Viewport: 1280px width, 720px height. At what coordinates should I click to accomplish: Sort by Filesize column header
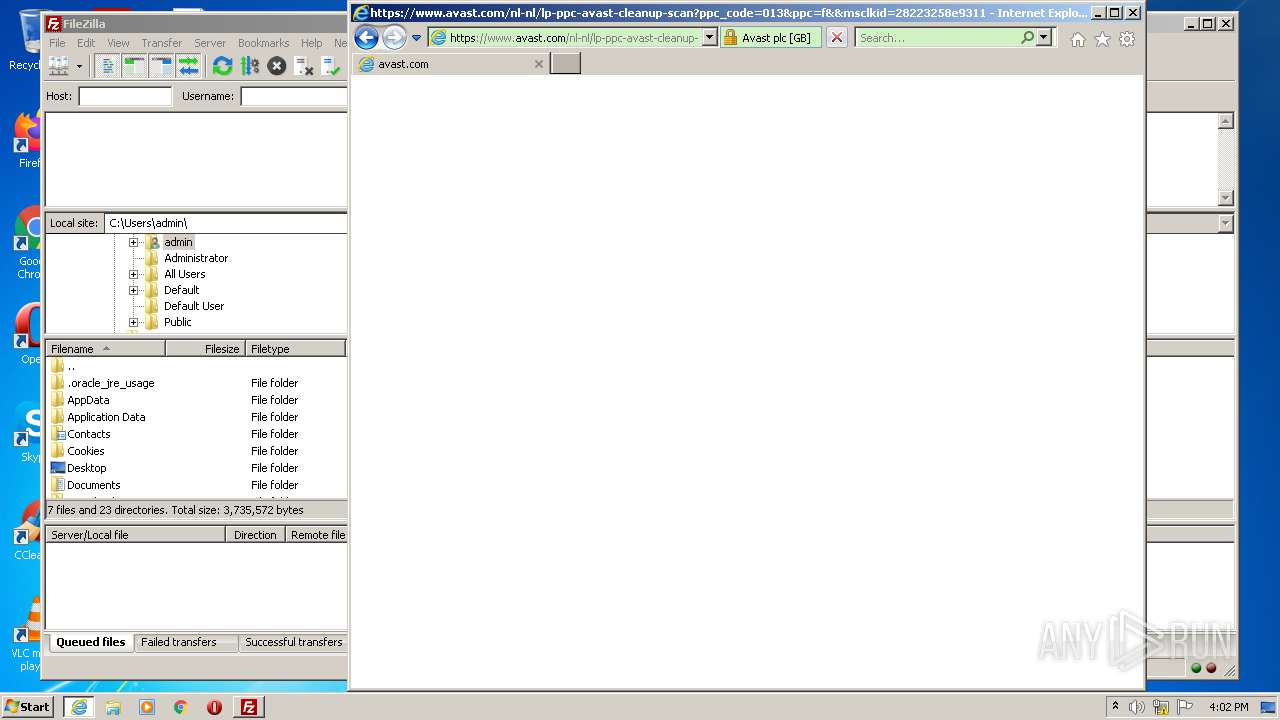pos(205,349)
